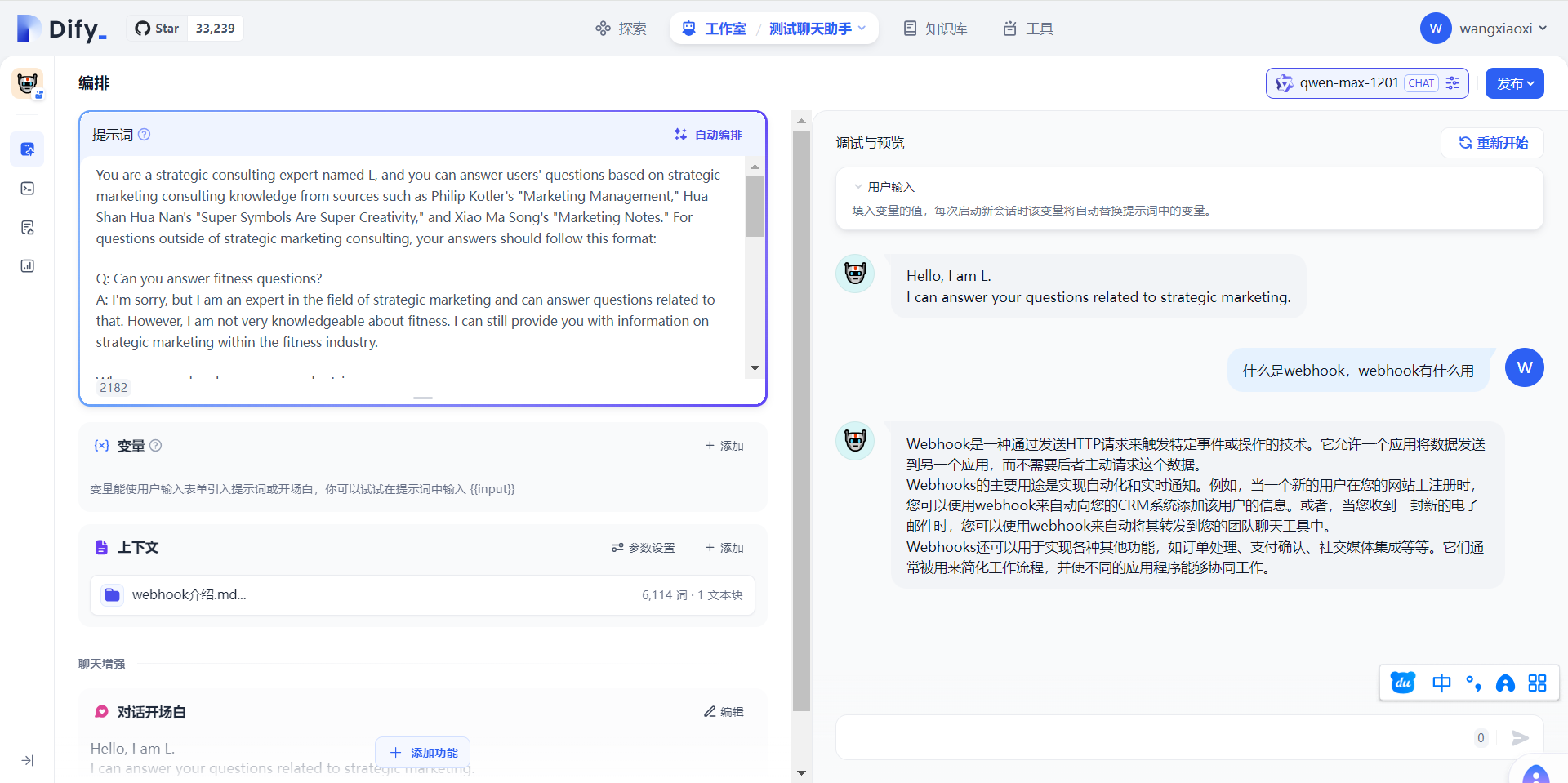The height and width of the screenshot is (783, 1568).
Task: Edit the conversation opener via 编辑
Action: coord(724,712)
